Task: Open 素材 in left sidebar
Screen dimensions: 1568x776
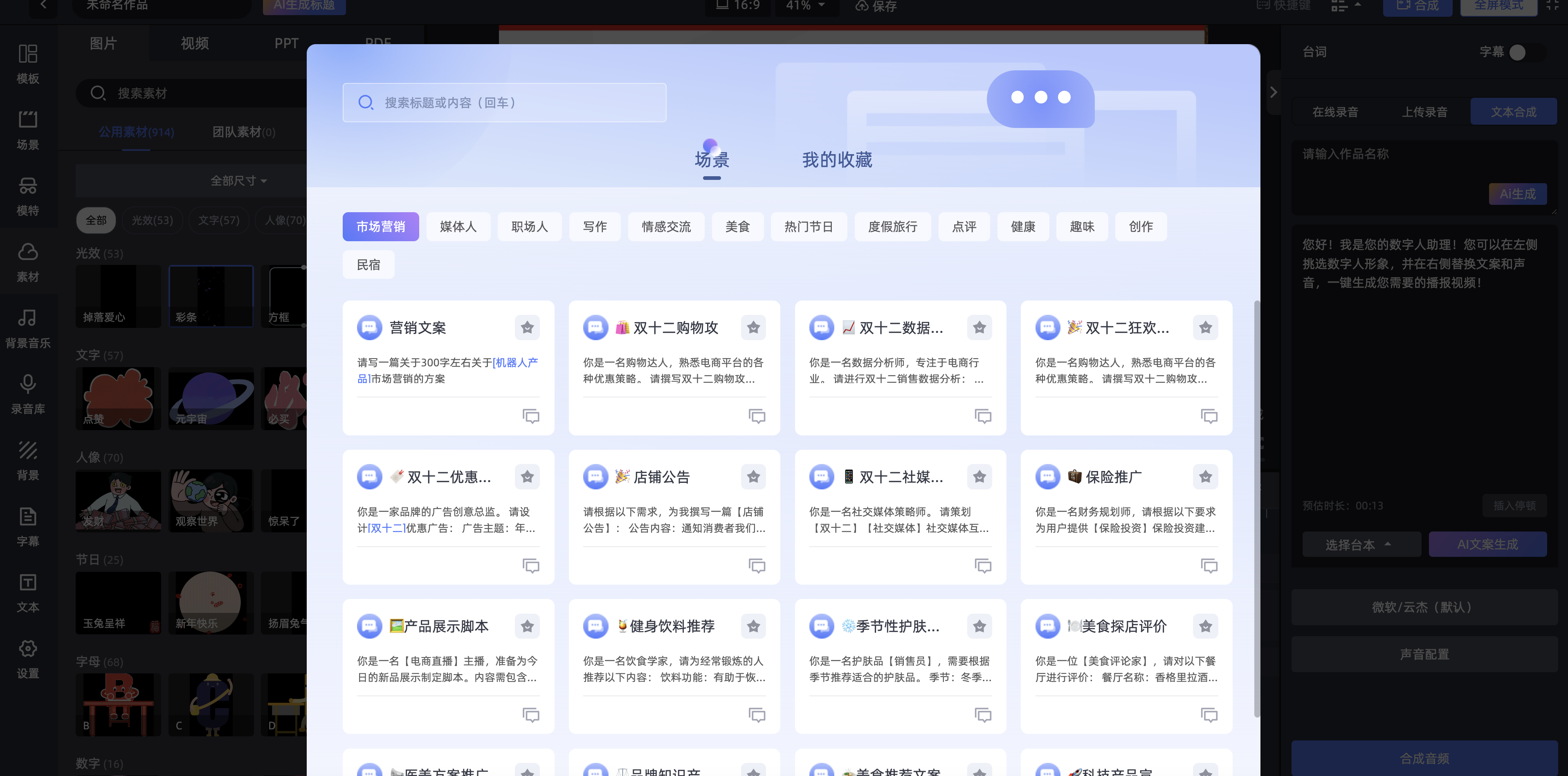Action: (28, 262)
